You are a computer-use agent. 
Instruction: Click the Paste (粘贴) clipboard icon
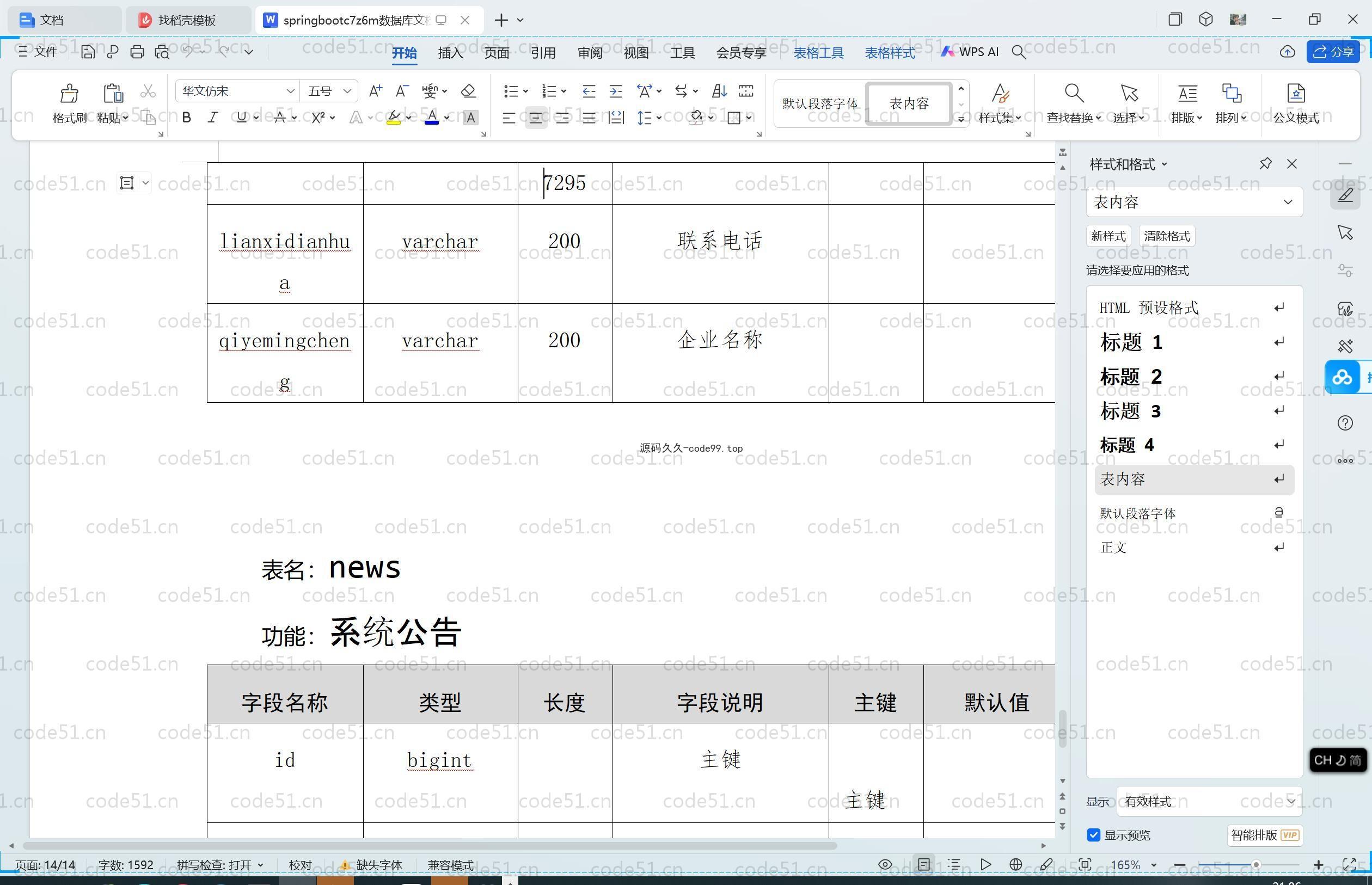tap(113, 93)
